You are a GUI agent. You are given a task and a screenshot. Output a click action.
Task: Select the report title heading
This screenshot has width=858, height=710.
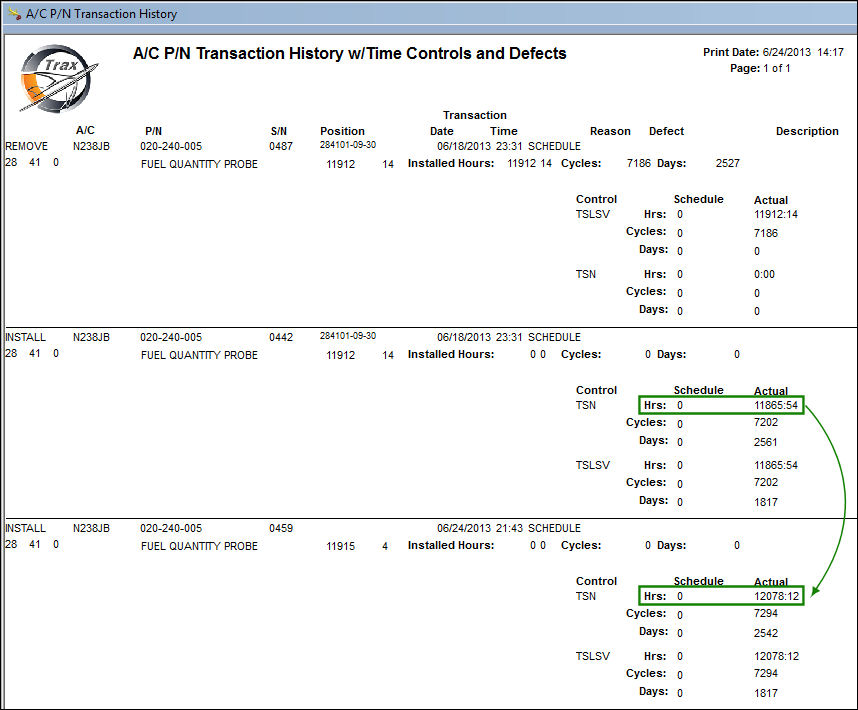[x=350, y=54]
